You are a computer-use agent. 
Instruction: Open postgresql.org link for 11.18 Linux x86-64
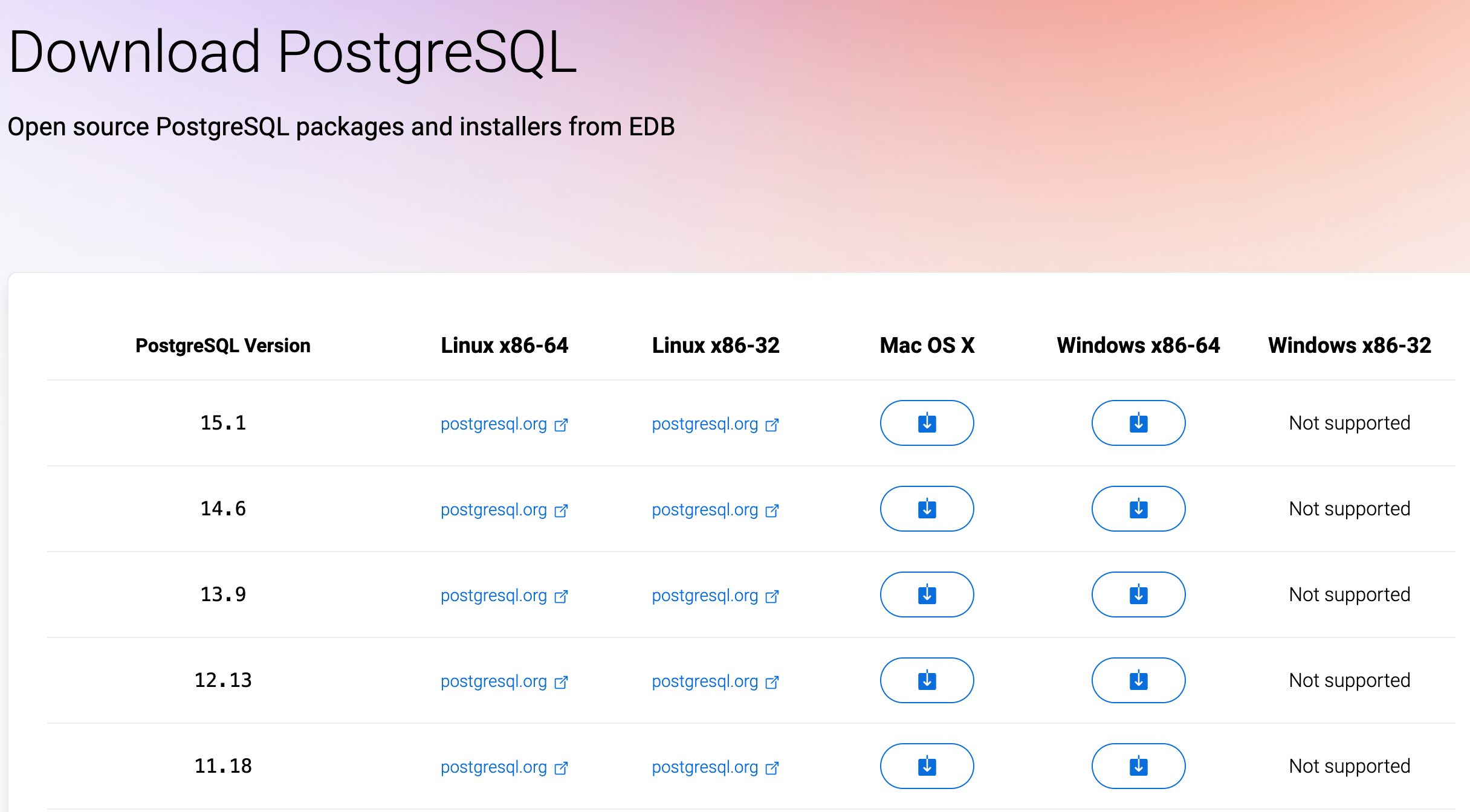coord(504,767)
